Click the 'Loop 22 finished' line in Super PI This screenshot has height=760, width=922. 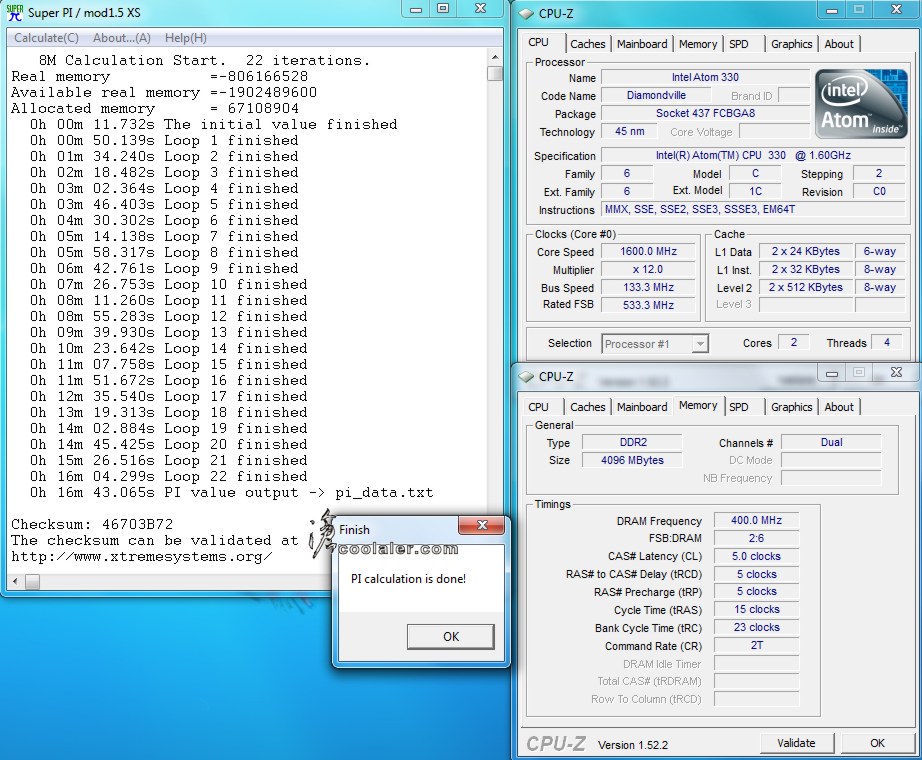point(168,476)
